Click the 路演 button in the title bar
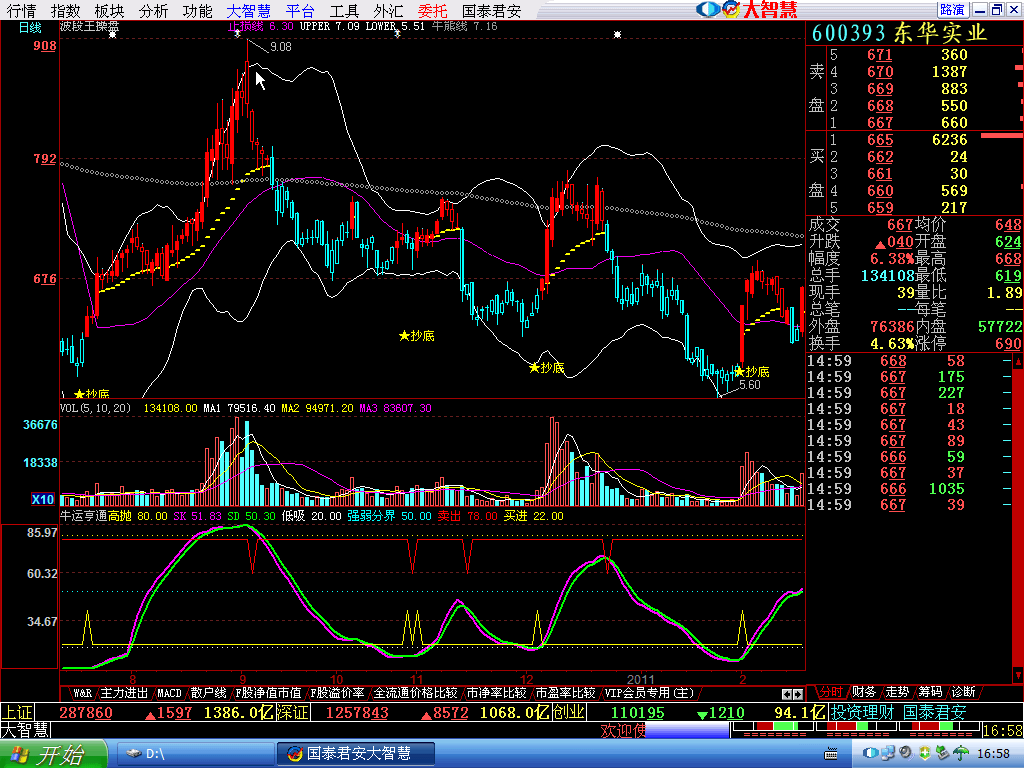Viewport: 1024px width, 768px height. pos(952,9)
